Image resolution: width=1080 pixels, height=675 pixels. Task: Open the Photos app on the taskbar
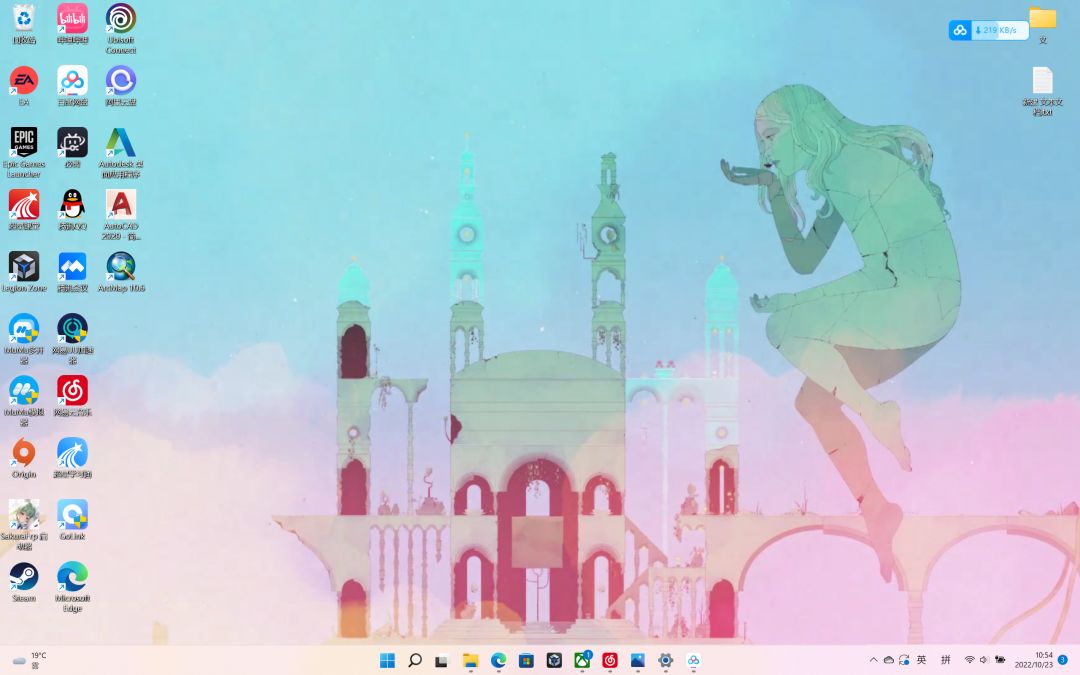click(638, 661)
